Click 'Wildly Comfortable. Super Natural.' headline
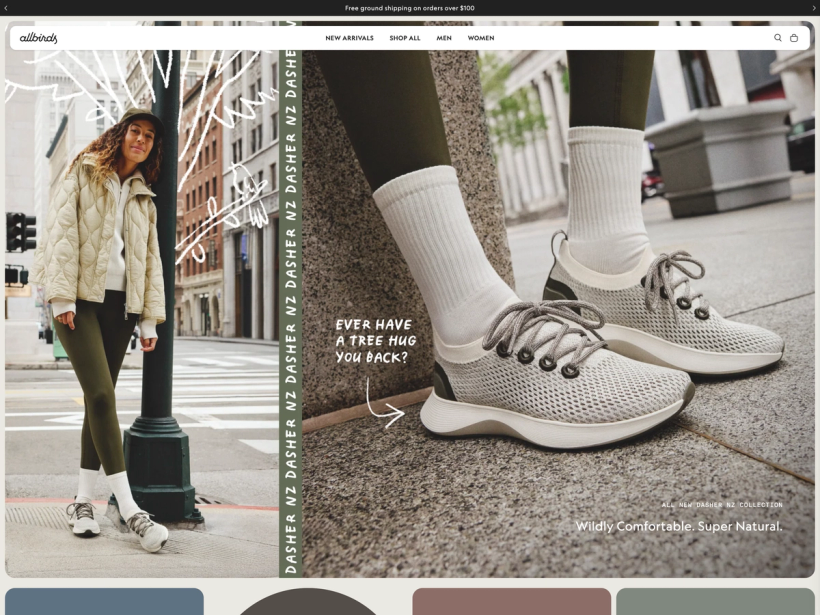Screen dimensions: 820x615 click(x=679, y=526)
